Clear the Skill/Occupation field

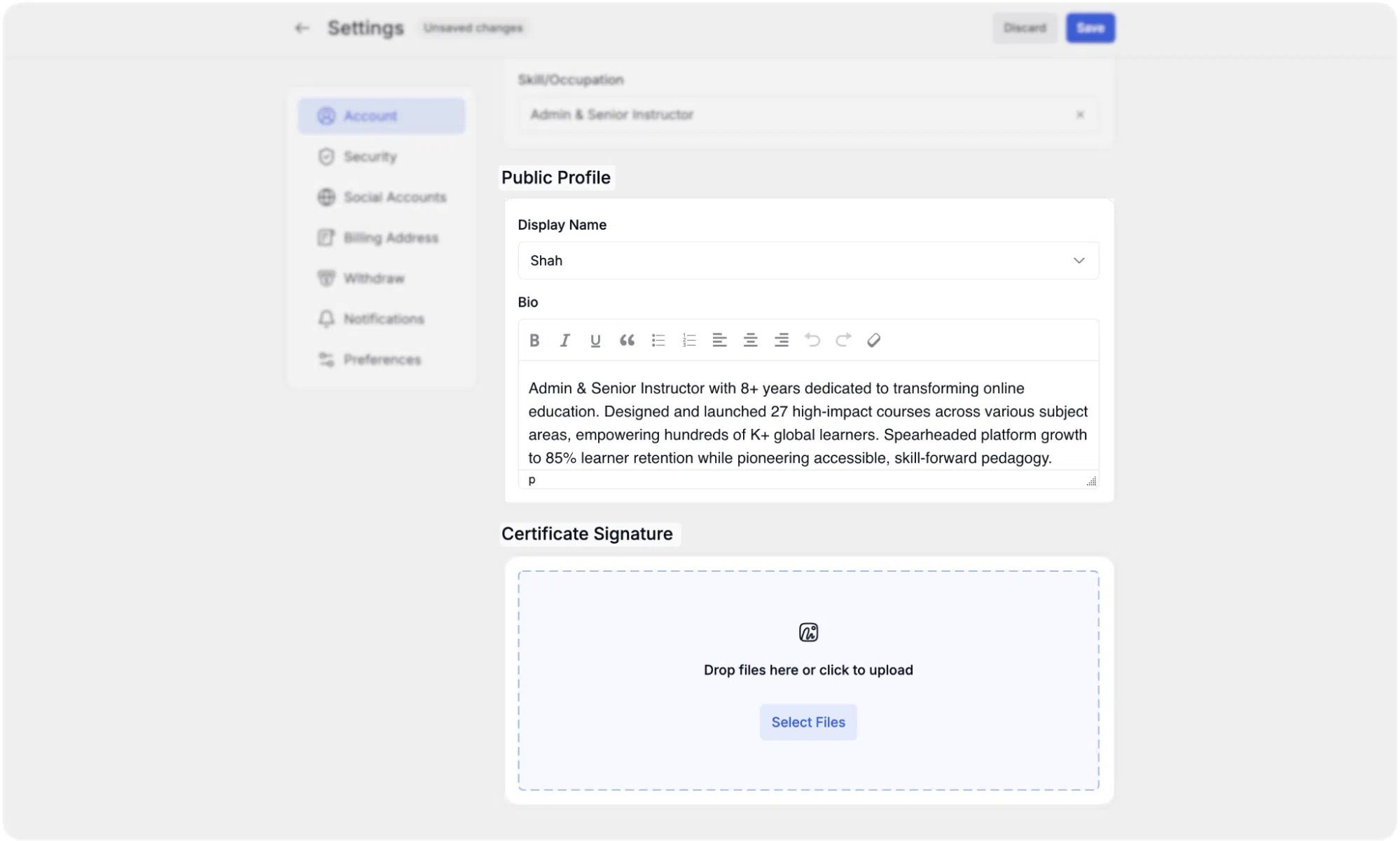pos(1080,114)
